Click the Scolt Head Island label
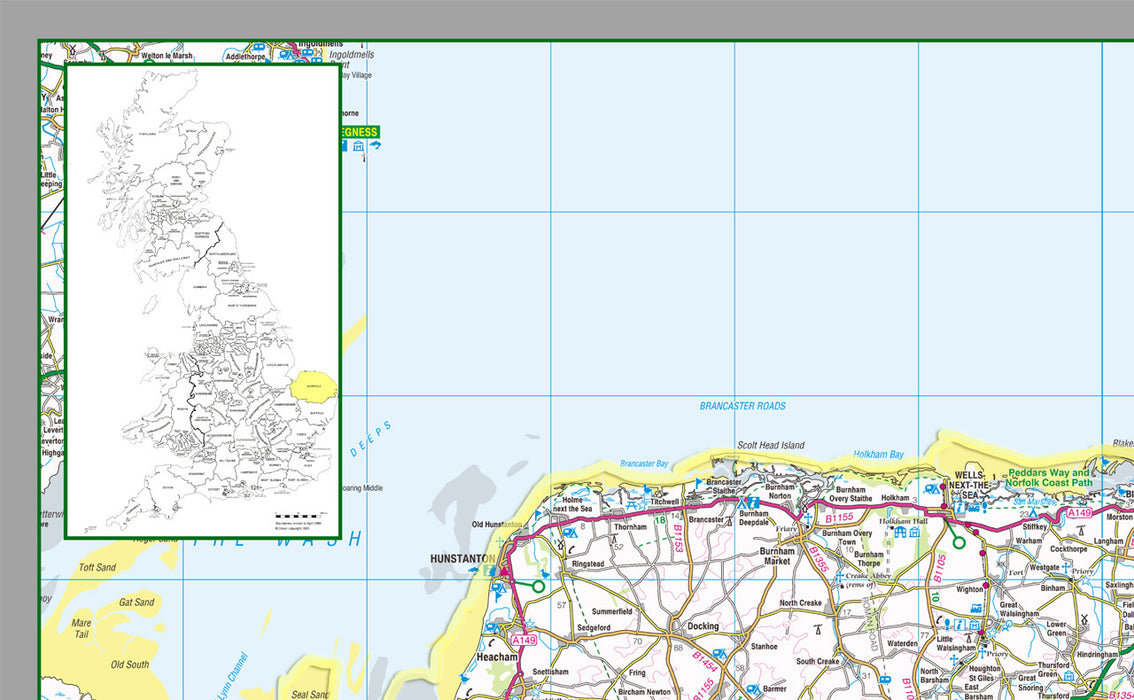The image size is (1134, 700). coord(770,445)
